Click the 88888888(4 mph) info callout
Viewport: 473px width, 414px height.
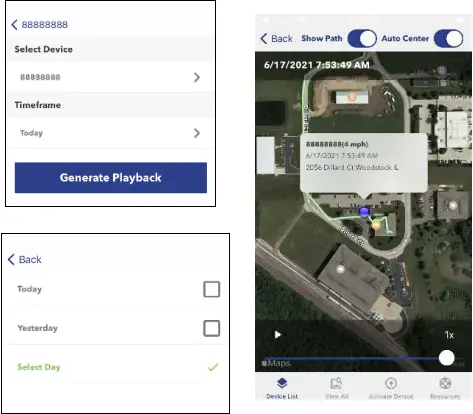point(364,163)
